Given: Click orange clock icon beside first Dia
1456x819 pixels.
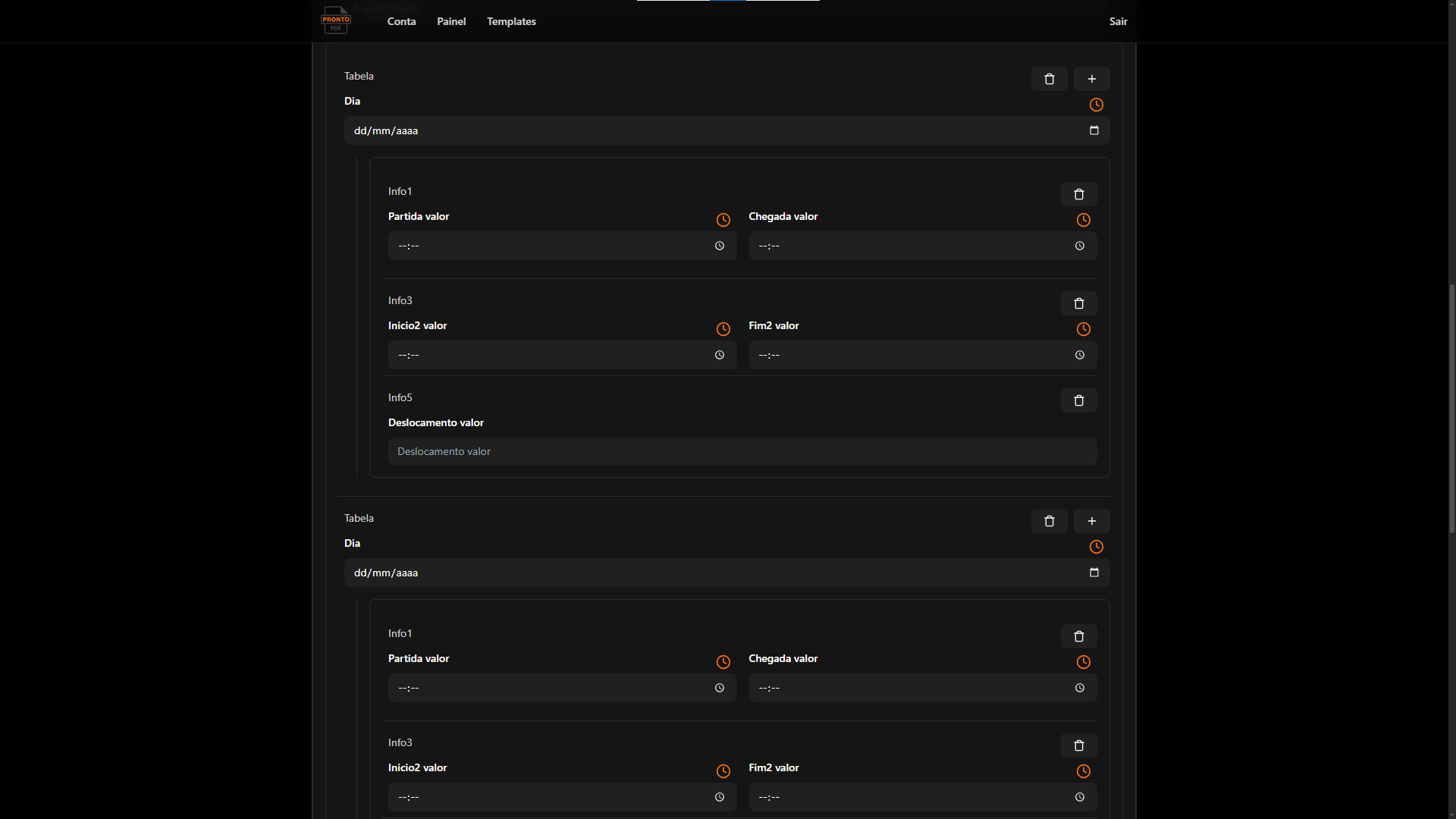Looking at the screenshot, I should tap(1097, 105).
